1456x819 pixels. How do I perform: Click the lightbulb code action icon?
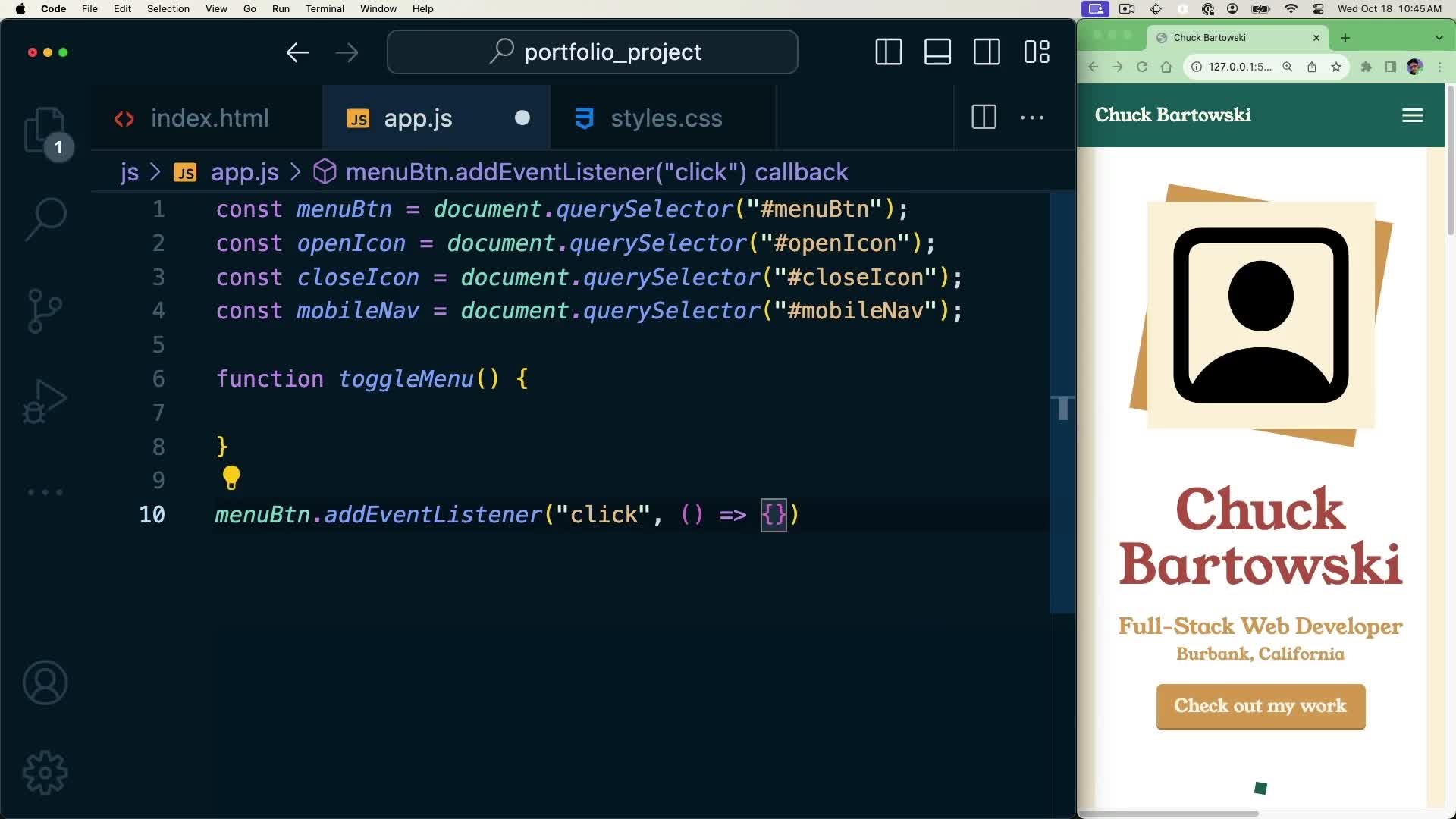point(231,478)
